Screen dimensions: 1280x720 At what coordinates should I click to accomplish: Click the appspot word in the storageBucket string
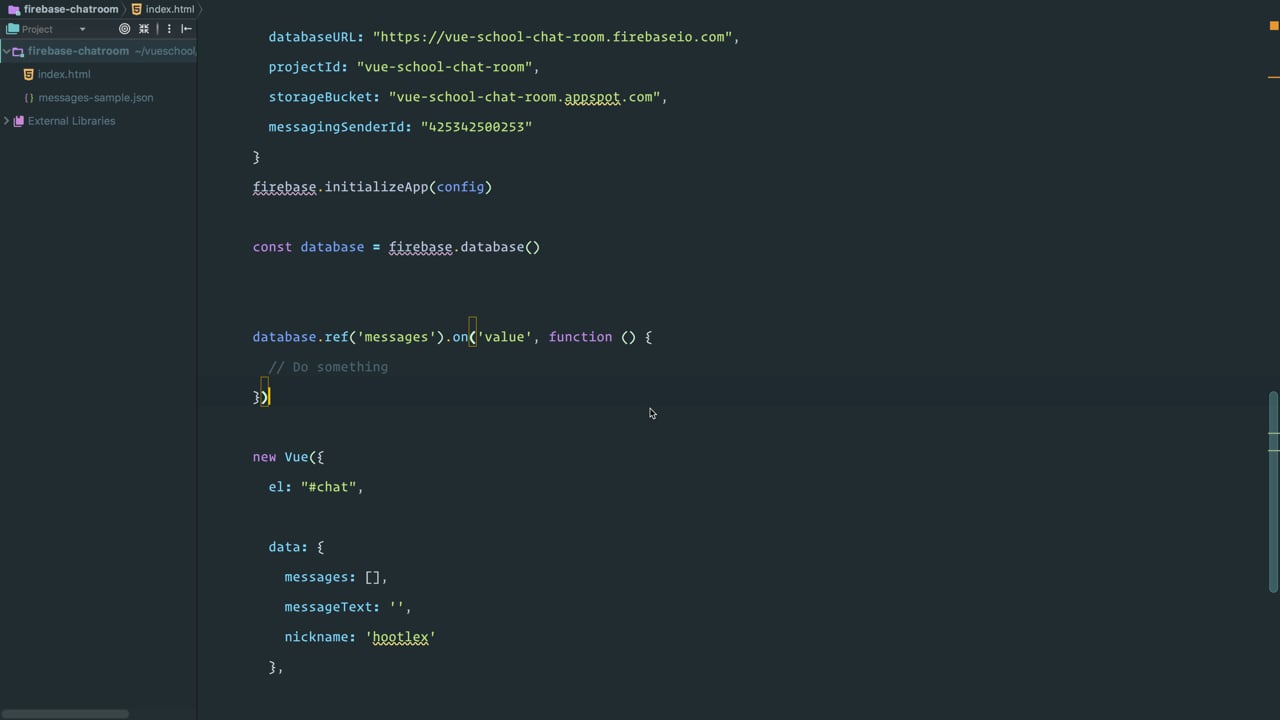coord(592,97)
